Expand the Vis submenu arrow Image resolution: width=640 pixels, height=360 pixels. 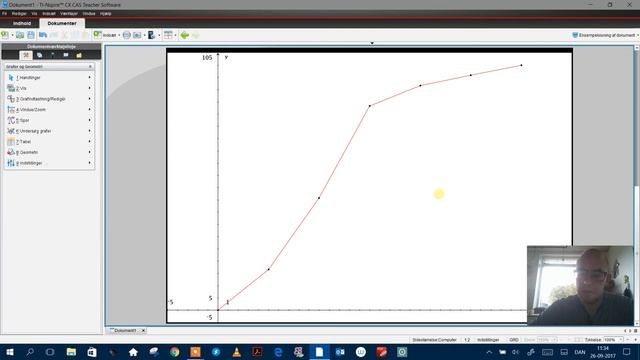tap(90, 88)
